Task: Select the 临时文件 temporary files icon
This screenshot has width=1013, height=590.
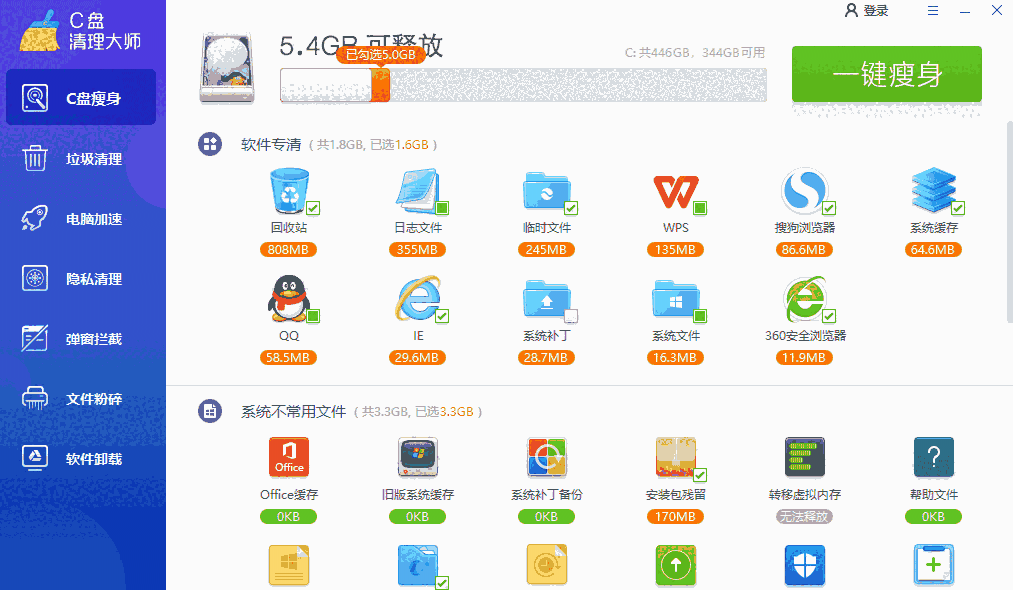Action: [x=546, y=195]
